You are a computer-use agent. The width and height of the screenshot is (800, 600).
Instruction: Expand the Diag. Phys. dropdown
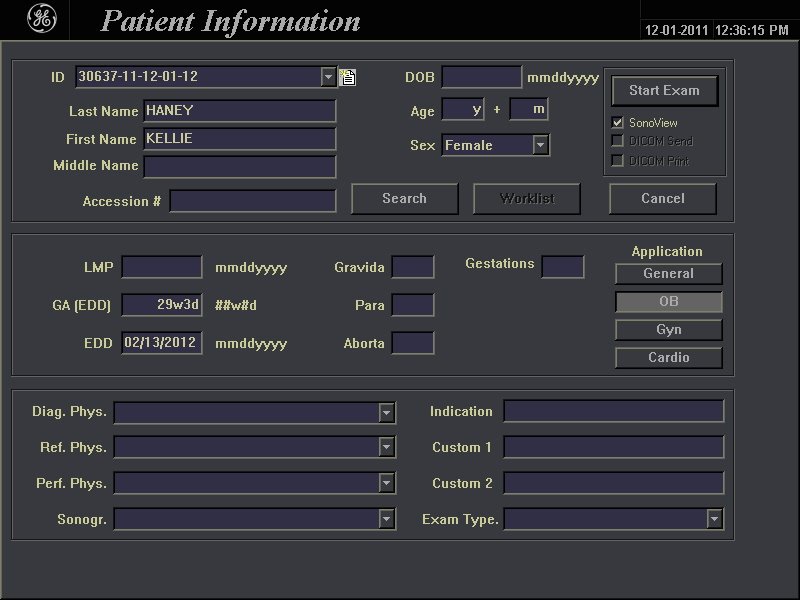pos(387,412)
